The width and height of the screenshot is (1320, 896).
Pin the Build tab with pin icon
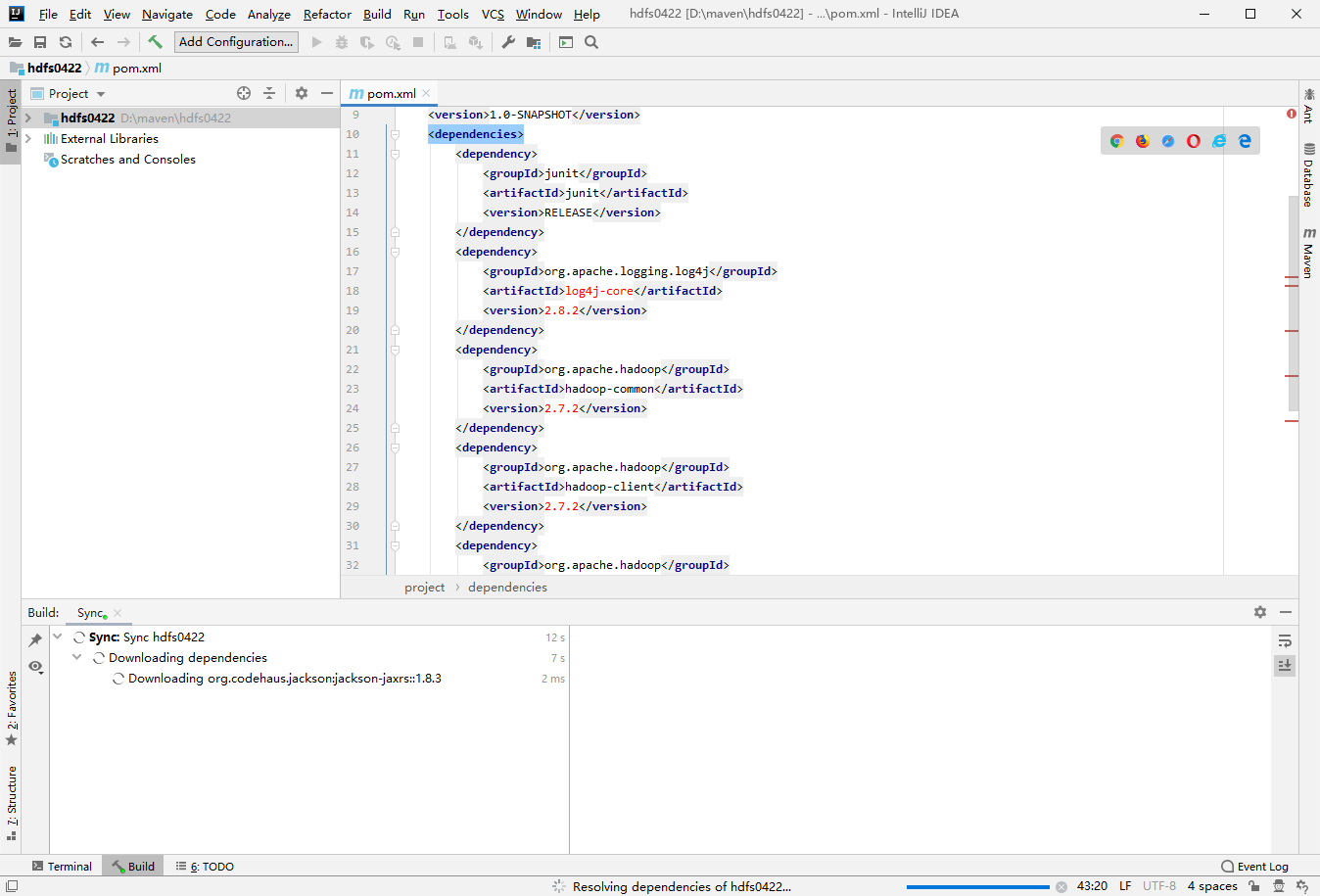point(35,639)
